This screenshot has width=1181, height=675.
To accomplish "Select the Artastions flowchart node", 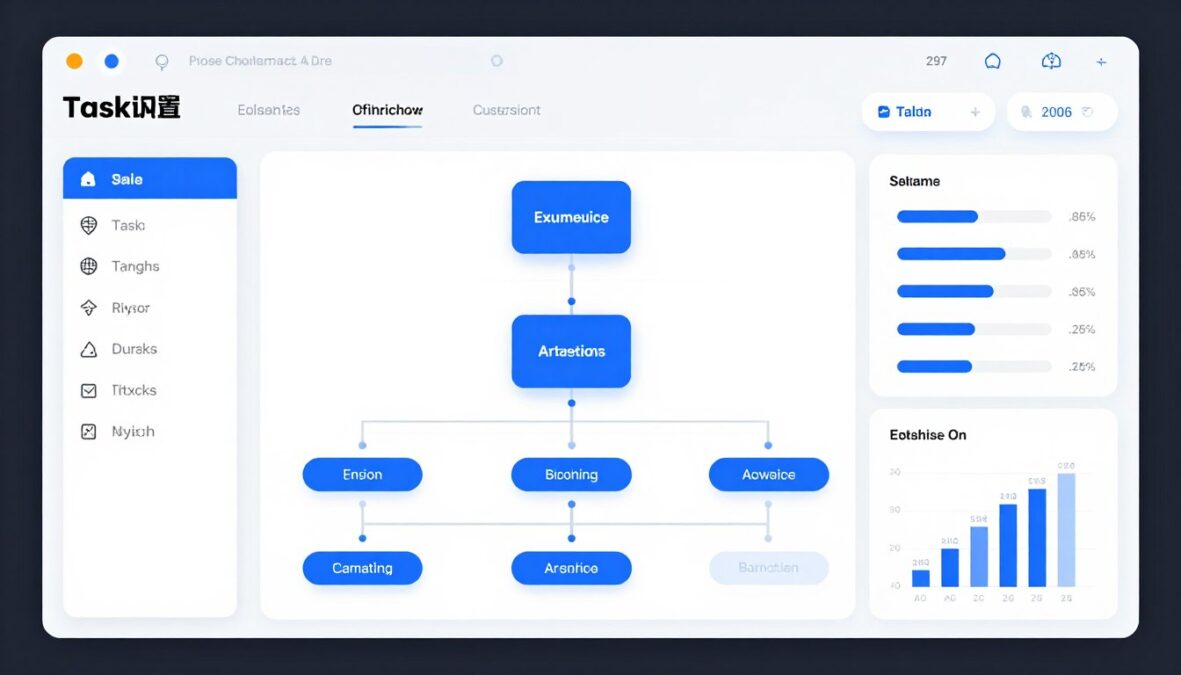I will click(571, 351).
